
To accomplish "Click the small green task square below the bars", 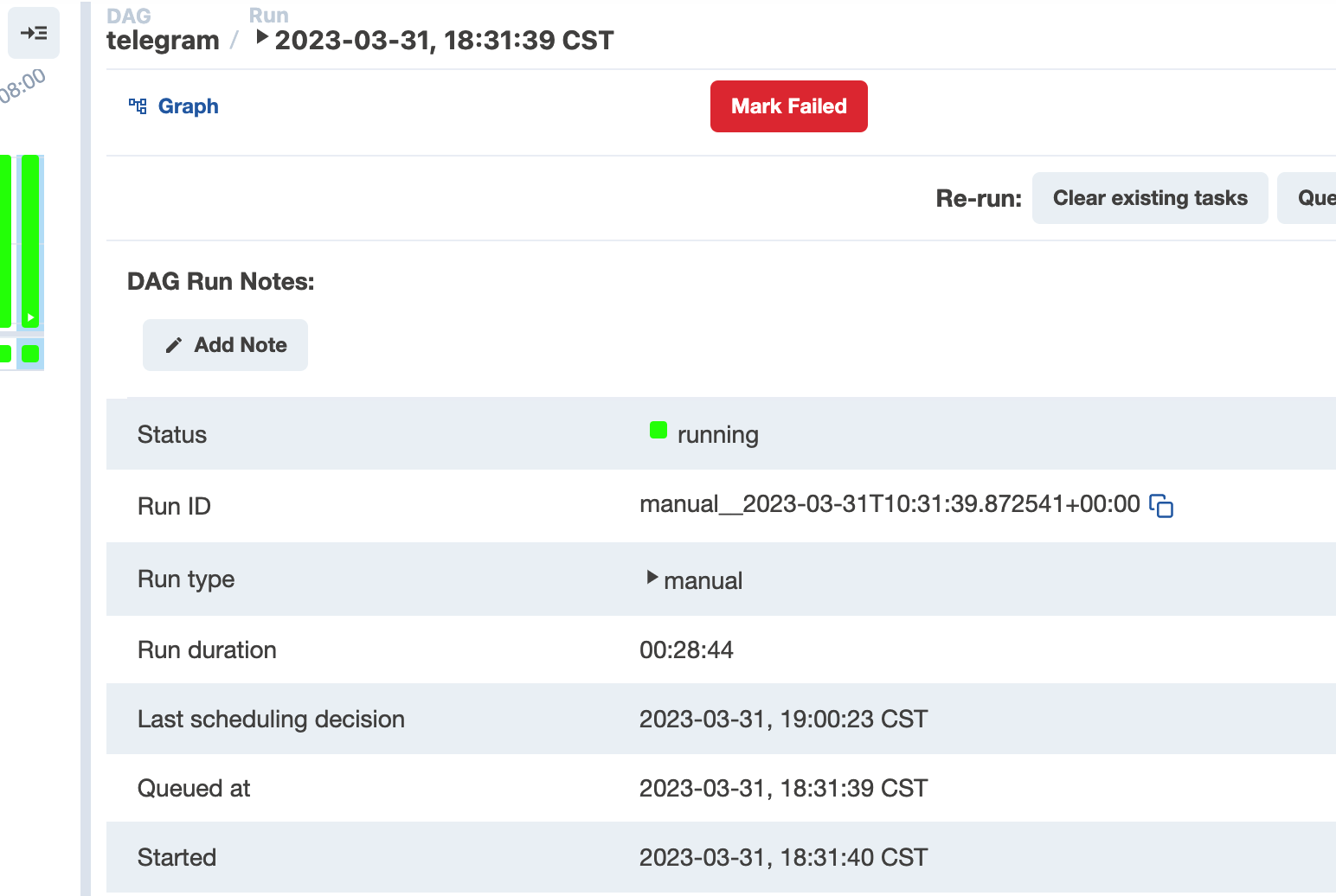I will (x=30, y=353).
